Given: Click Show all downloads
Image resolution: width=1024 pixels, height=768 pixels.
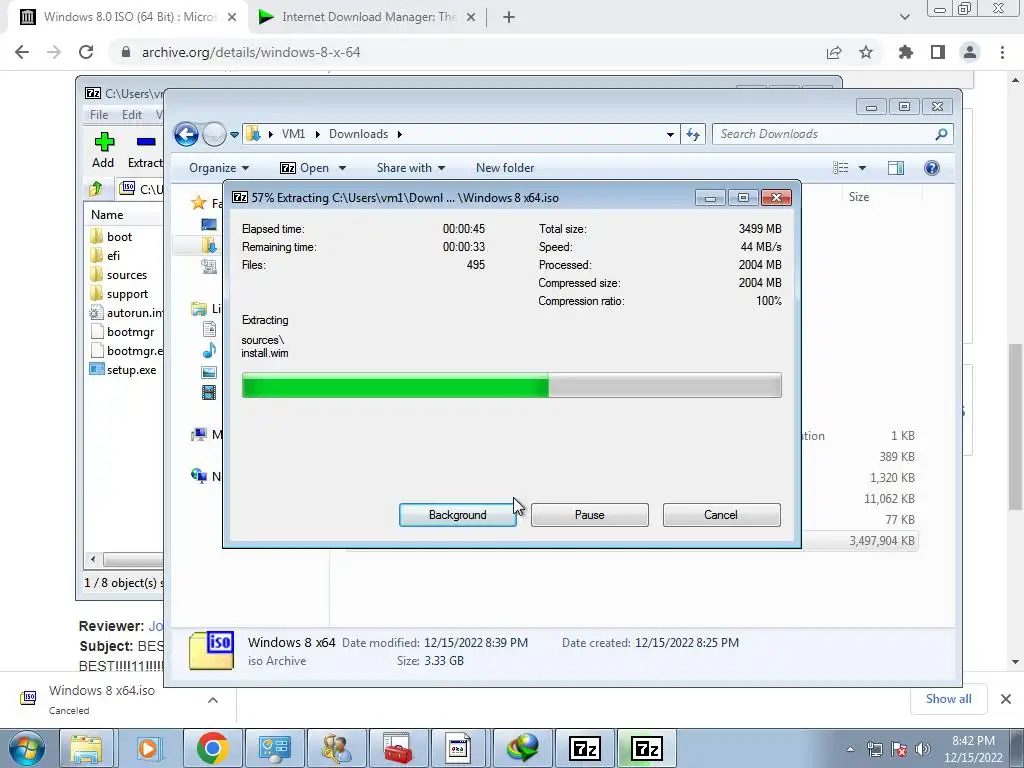Looking at the screenshot, I should [948, 699].
